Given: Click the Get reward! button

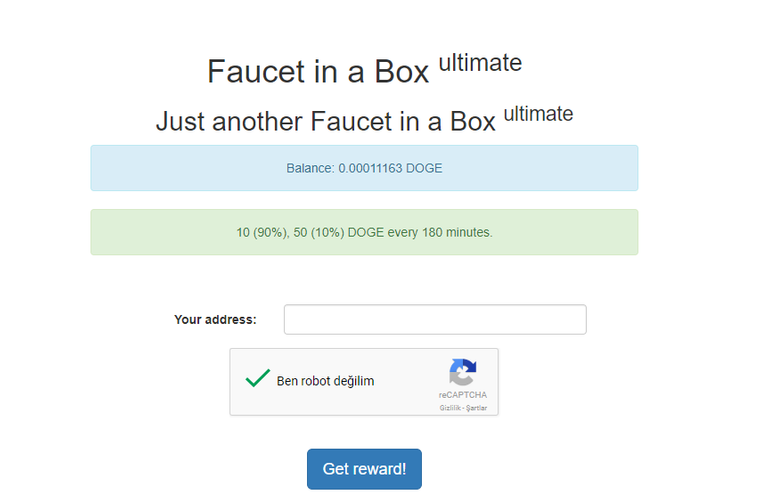Looking at the screenshot, I should tap(364, 469).
